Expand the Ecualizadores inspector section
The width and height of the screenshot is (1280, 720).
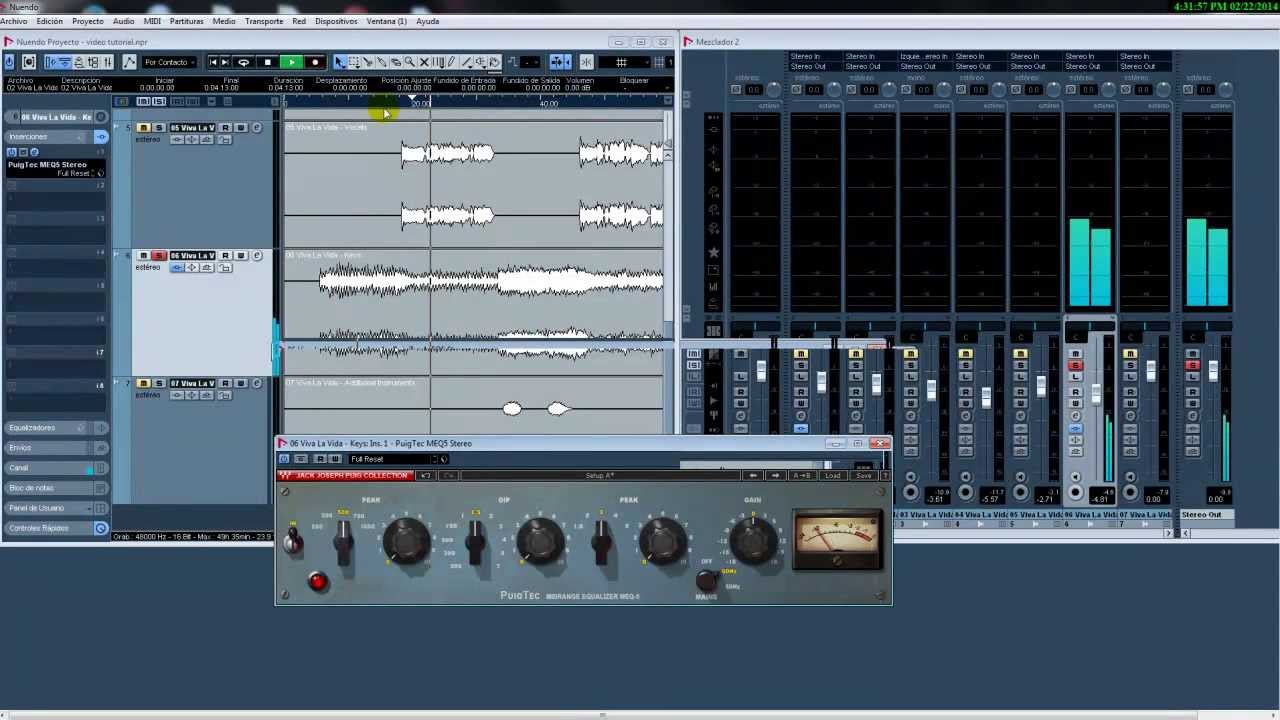(x=55, y=428)
